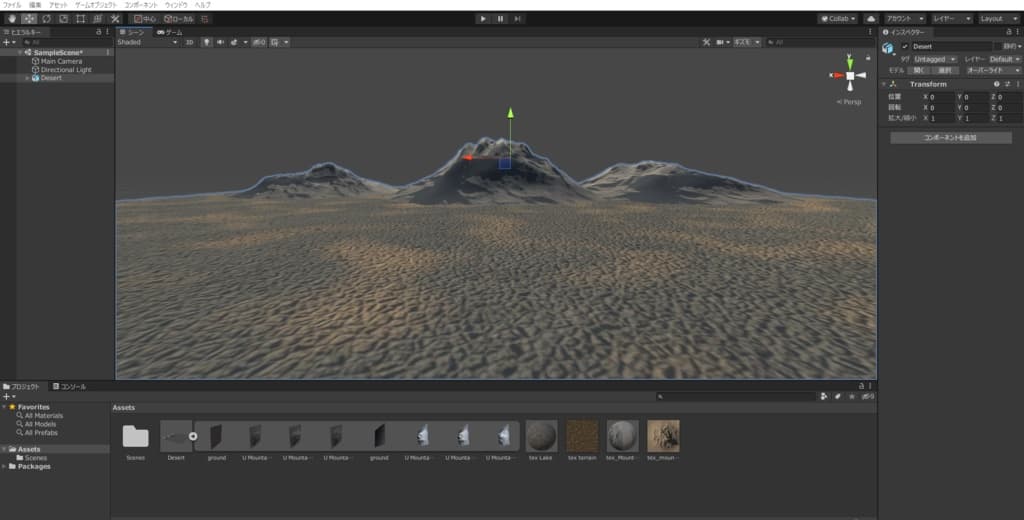Select the tex terrain texture thumbnail
Viewport: 1024px width, 520px height.
coord(581,436)
